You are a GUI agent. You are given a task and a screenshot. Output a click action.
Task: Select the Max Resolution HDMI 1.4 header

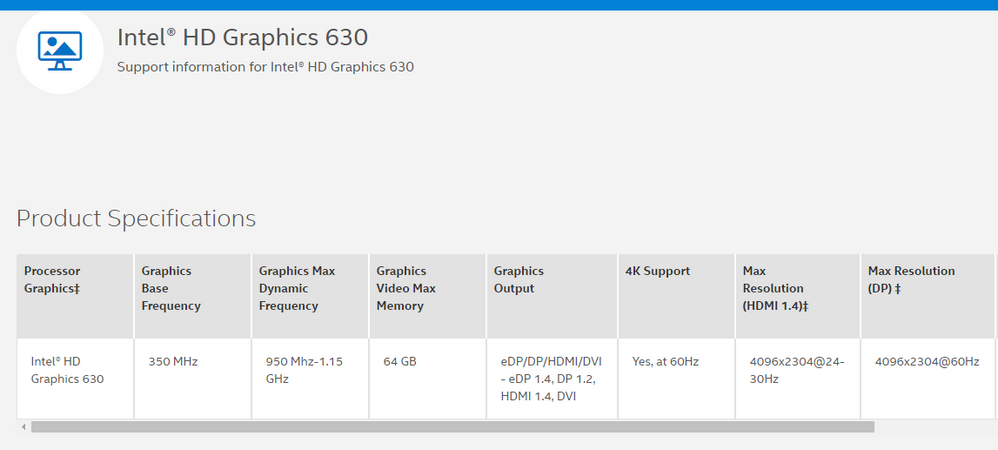coord(798,296)
